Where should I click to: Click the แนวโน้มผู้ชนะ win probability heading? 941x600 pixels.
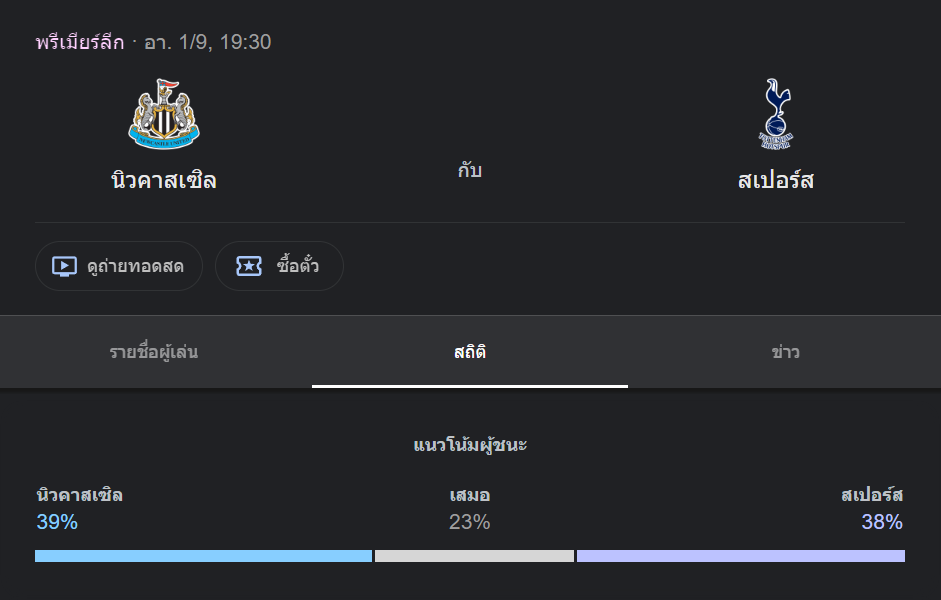click(x=470, y=445)
